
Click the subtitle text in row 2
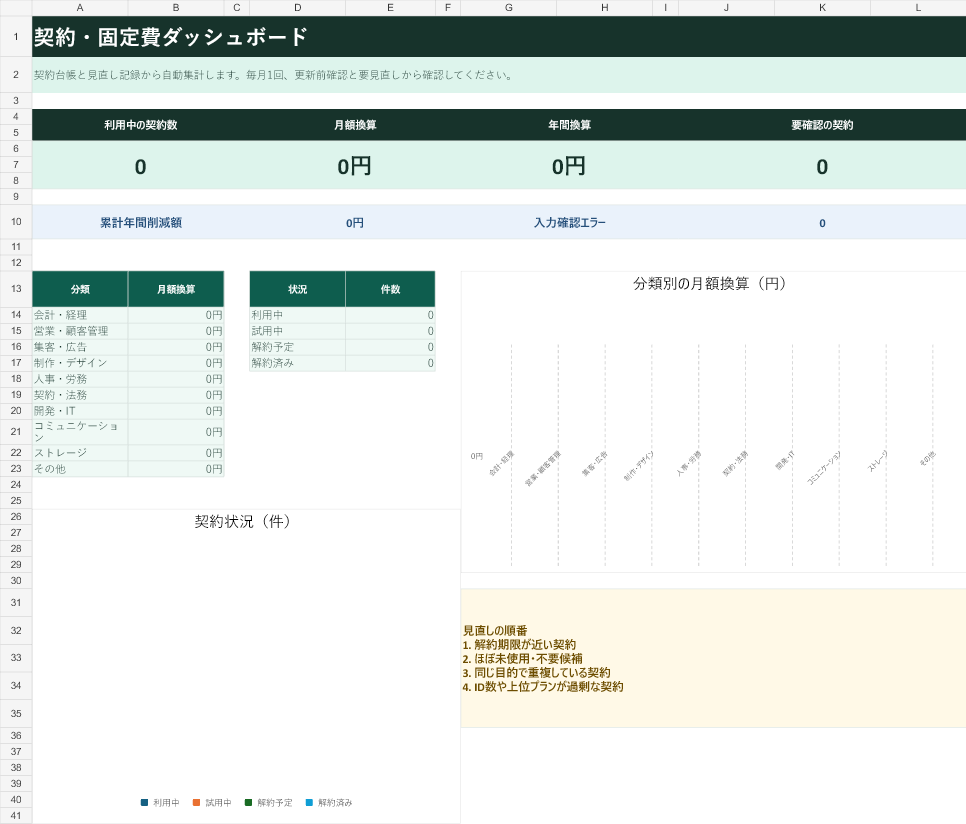point(274,75)
